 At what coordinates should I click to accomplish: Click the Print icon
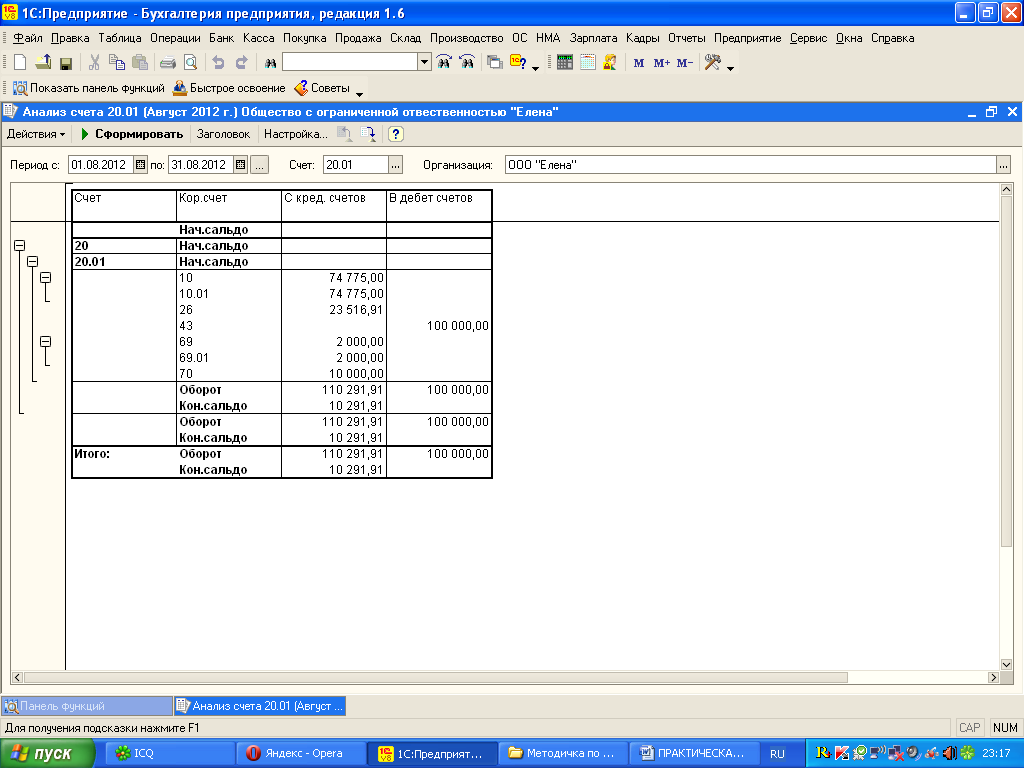(168, 63)
